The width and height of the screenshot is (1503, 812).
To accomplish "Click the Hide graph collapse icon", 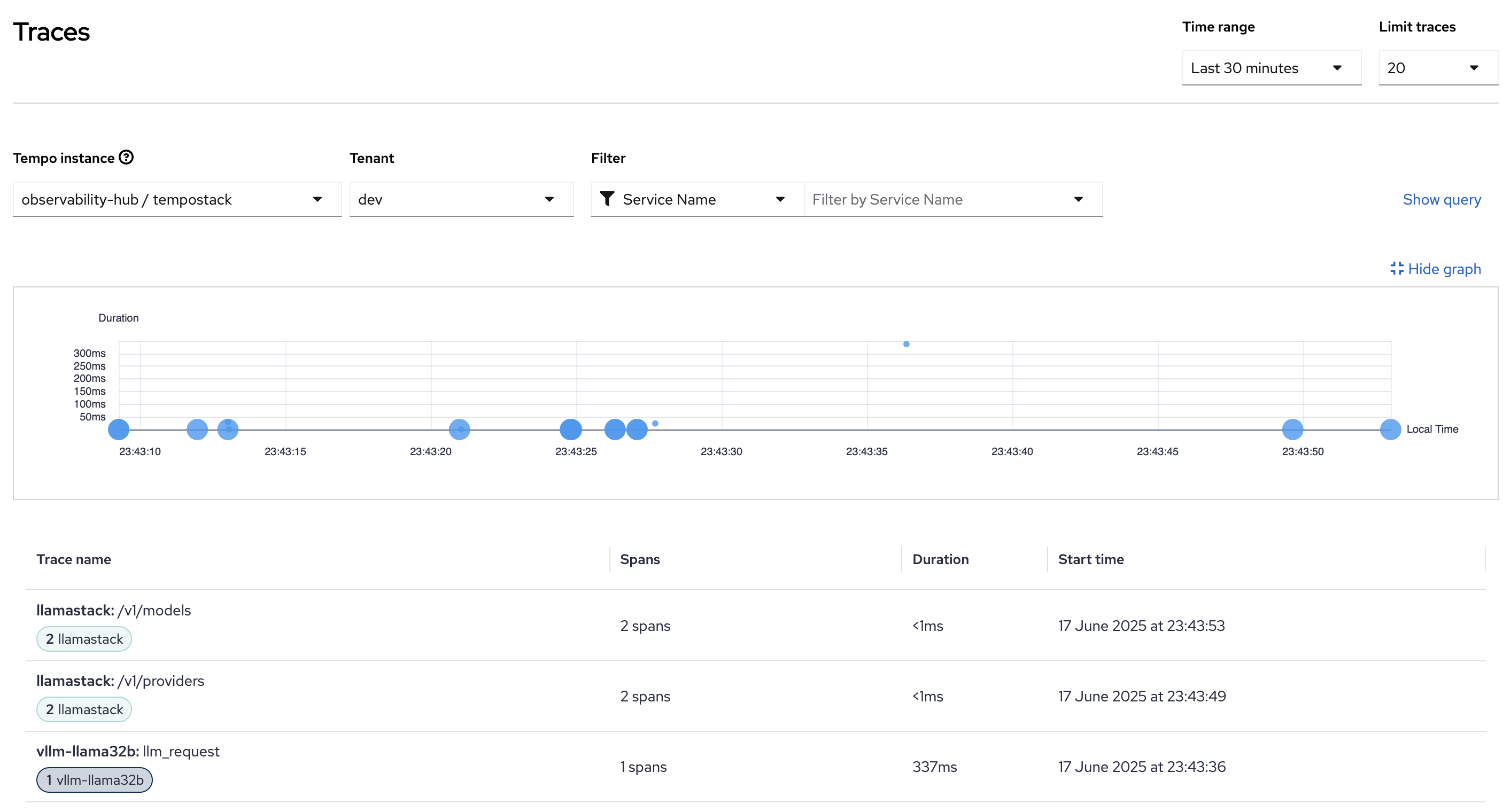I will 1396,268.
